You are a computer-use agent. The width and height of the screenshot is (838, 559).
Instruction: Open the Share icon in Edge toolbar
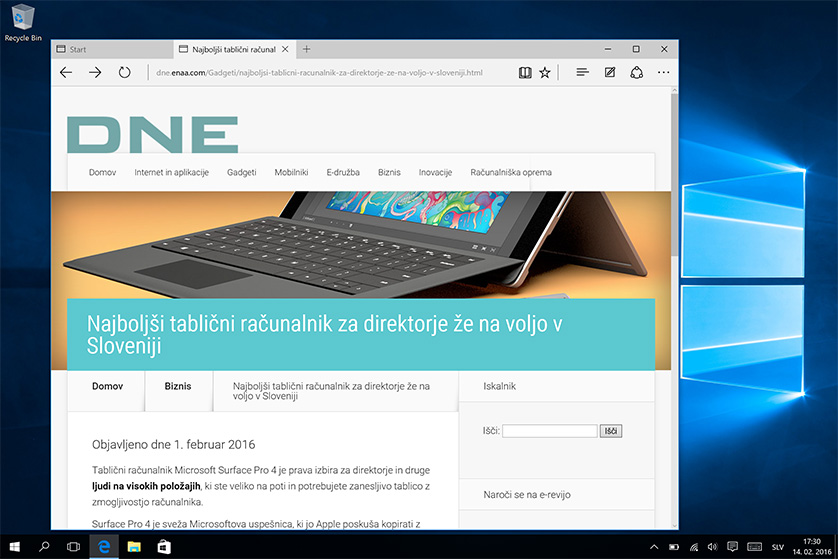pyautogui.click(x=637, y=72)
